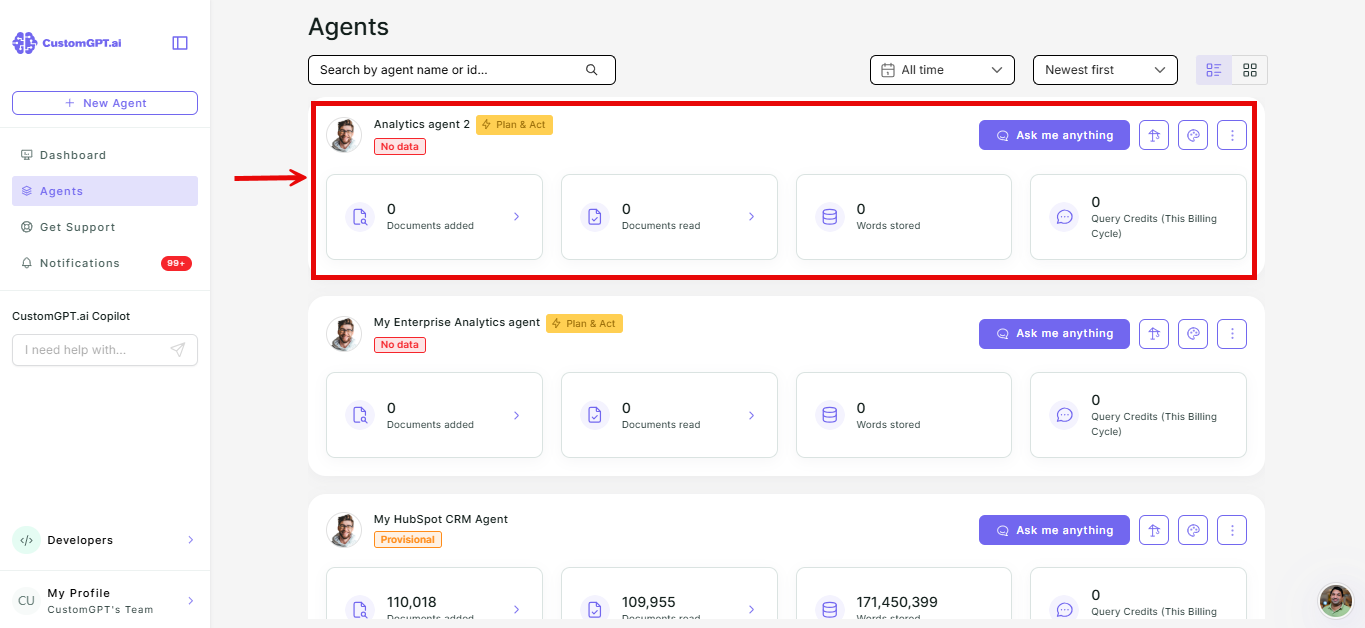This screenshot has height=628, width=1365.
Task: Open three-dot menu for HubSpot CRM Agent
Action: 1232,530
